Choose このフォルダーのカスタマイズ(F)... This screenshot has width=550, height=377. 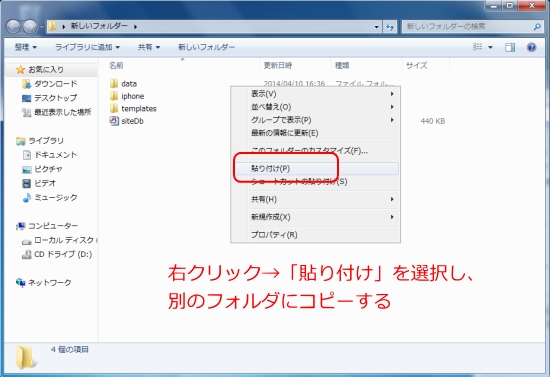point(315,151)
